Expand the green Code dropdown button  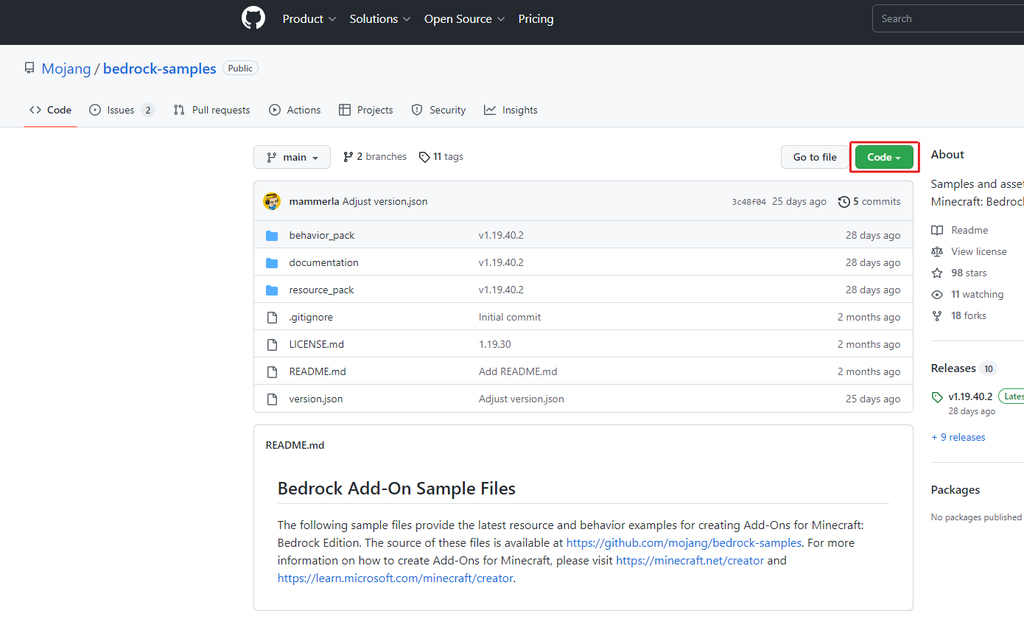pos(884,158)
